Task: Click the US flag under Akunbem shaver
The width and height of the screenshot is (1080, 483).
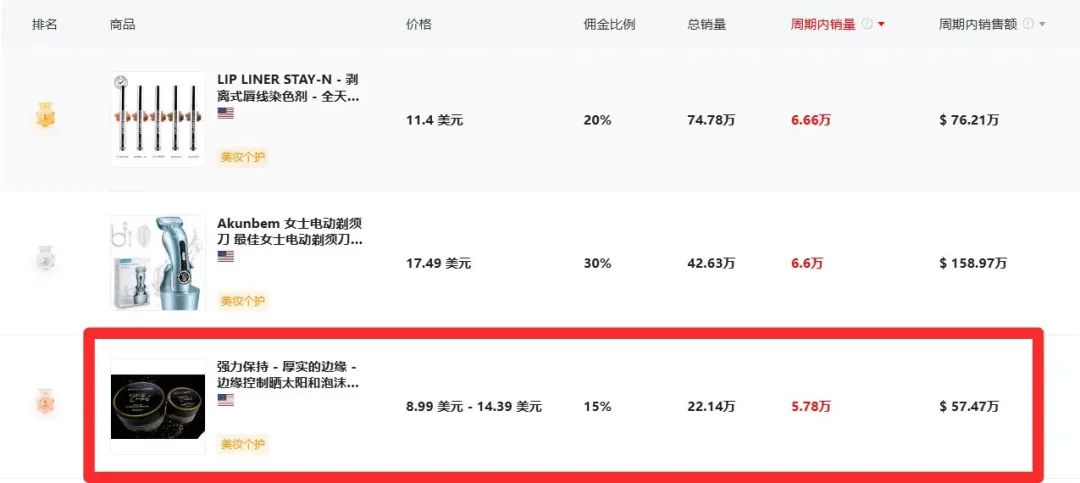Action: pos(225,256)
